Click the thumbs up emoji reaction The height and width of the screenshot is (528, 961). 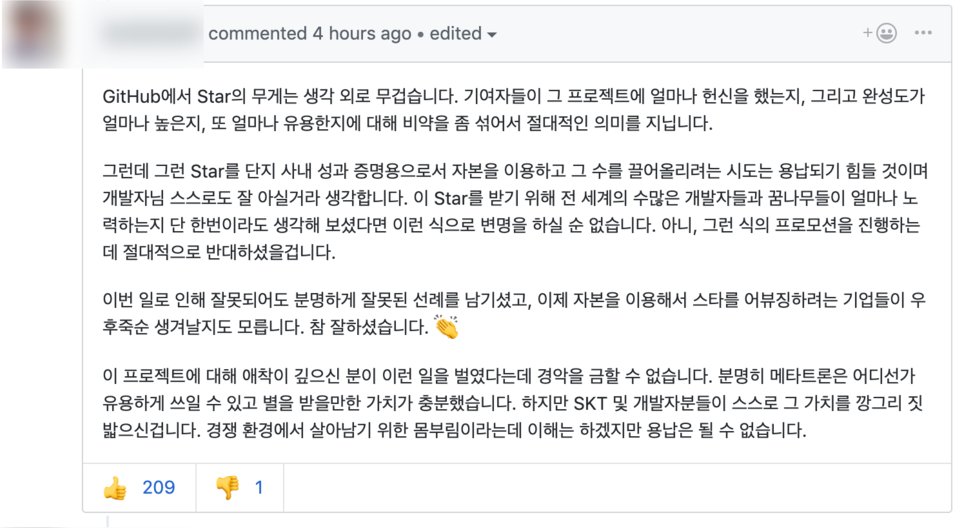tap(115, 488)
